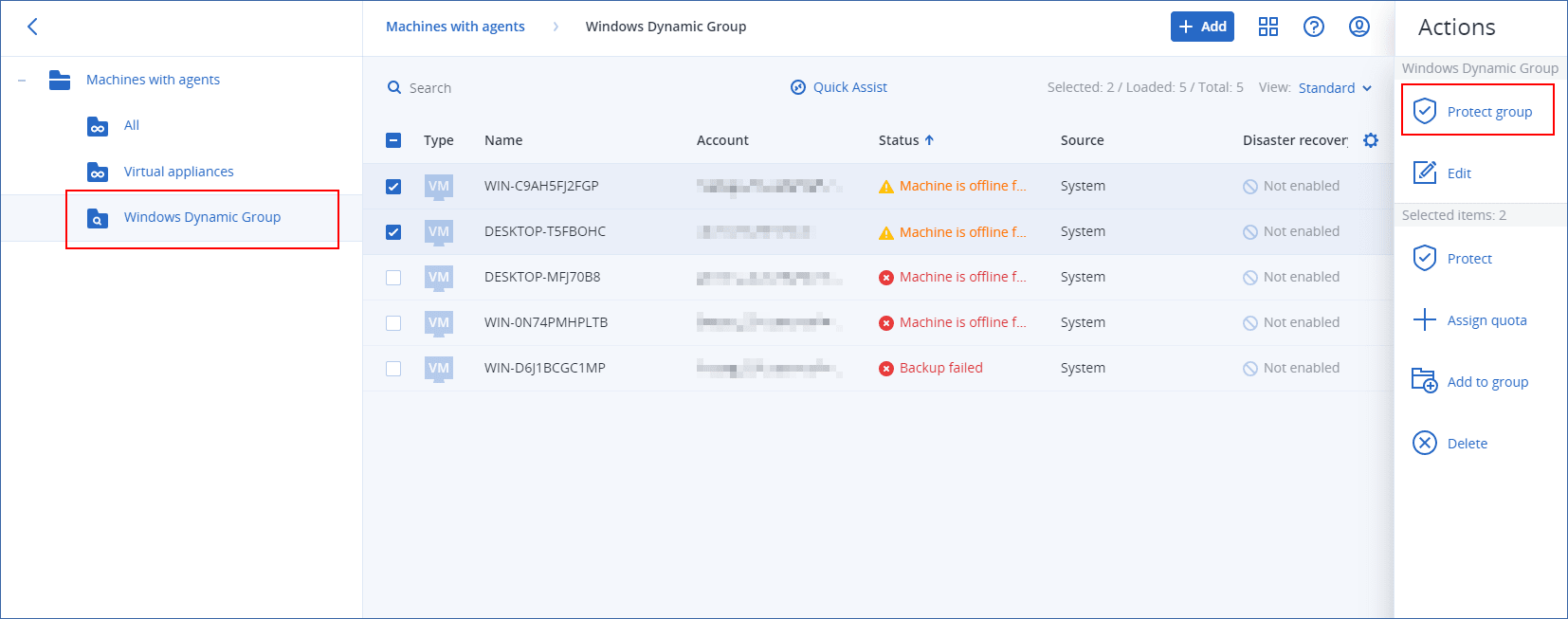Click the back arrow icon

(x=32, y=27)
